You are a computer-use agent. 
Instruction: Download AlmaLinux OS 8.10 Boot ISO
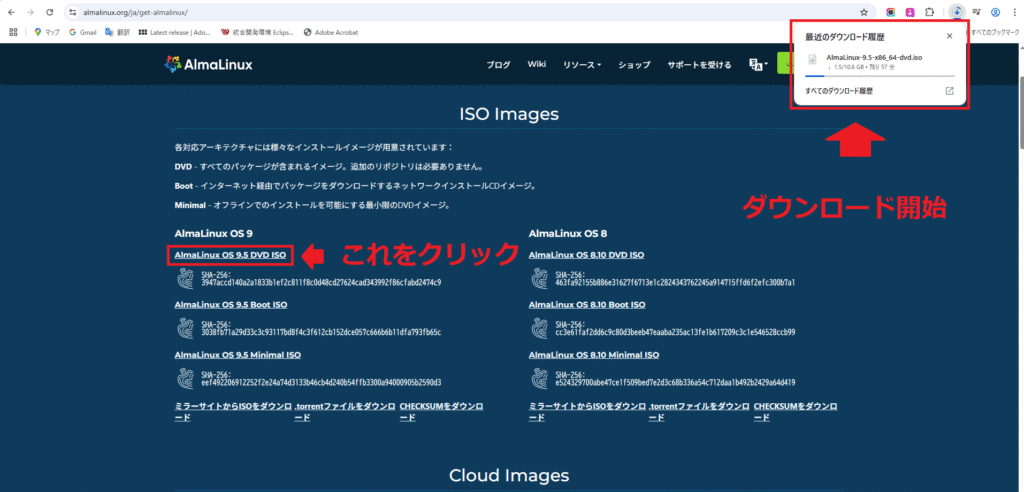tap(587, 304)
